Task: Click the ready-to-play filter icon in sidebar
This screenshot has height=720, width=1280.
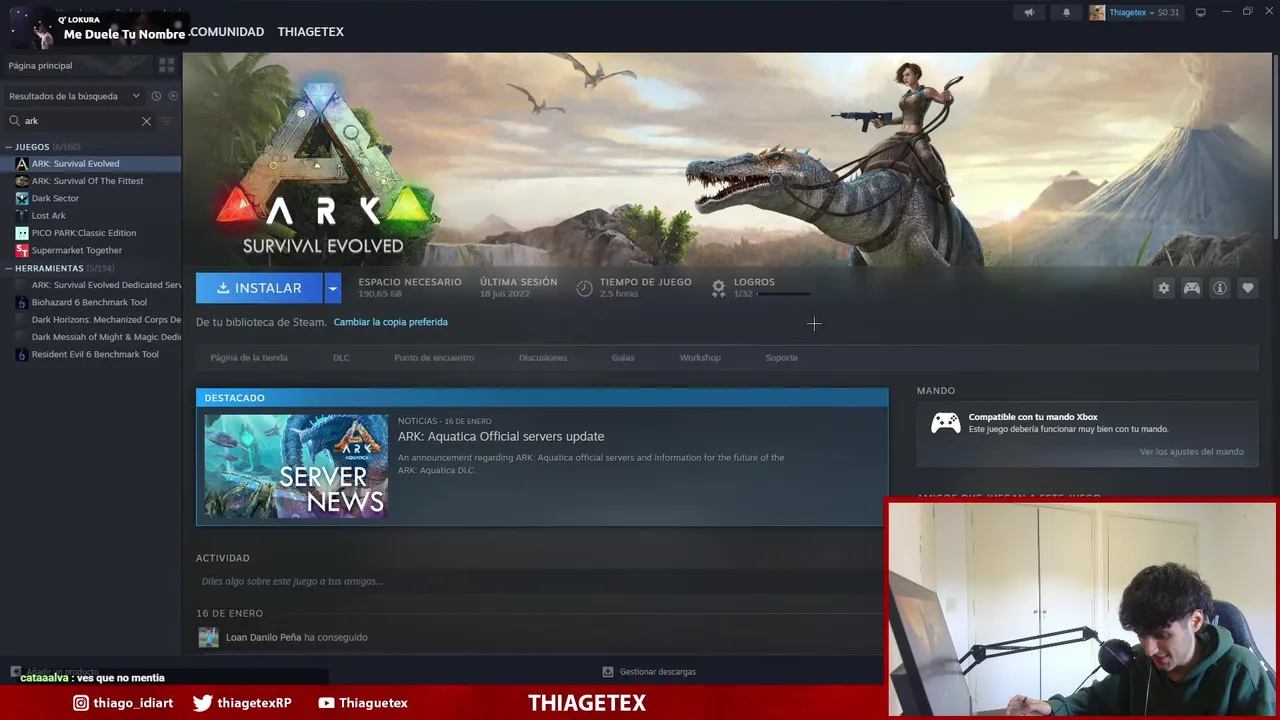Action: click(x=173, y=96)
